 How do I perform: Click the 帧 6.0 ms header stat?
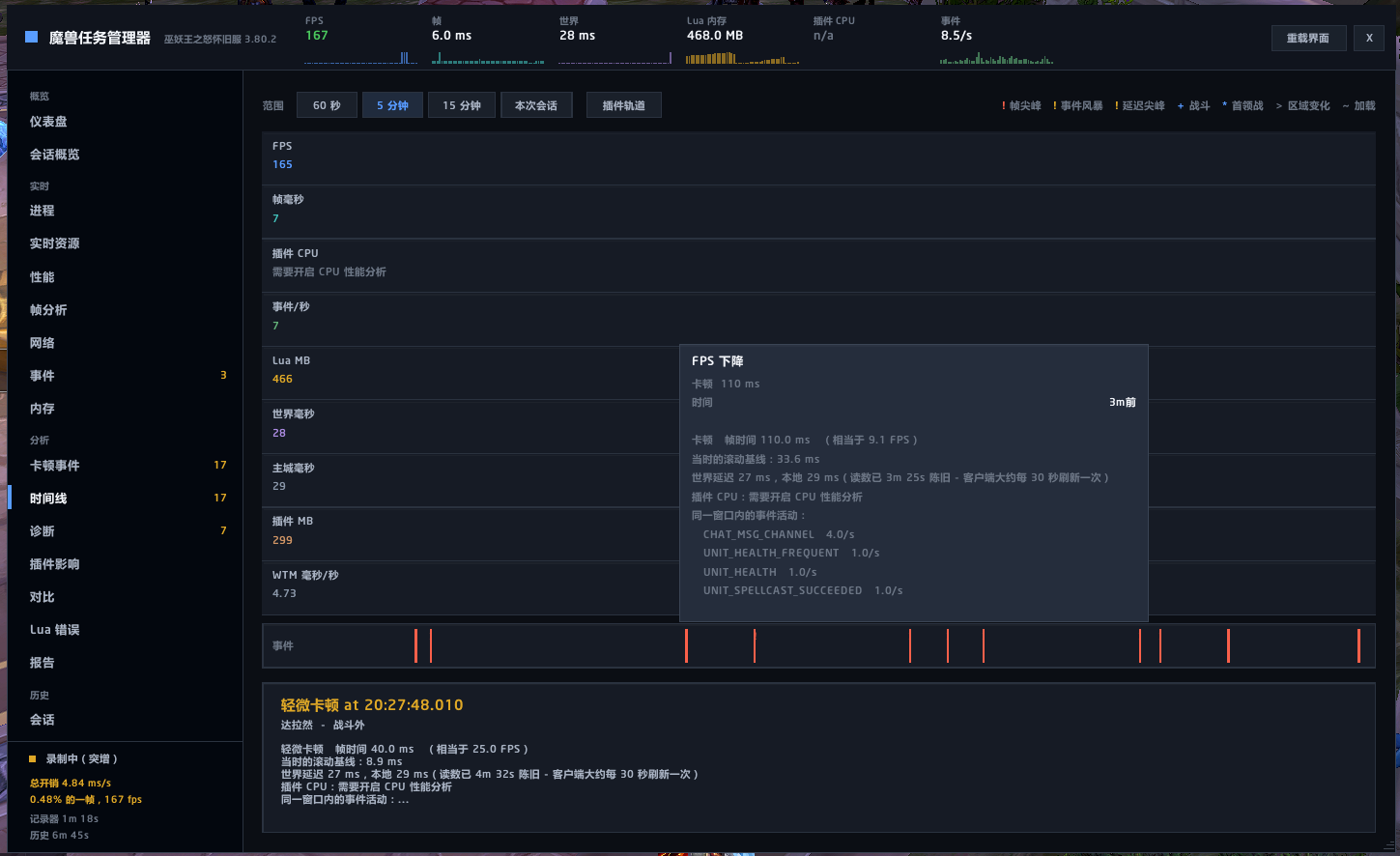pos(488,40)
